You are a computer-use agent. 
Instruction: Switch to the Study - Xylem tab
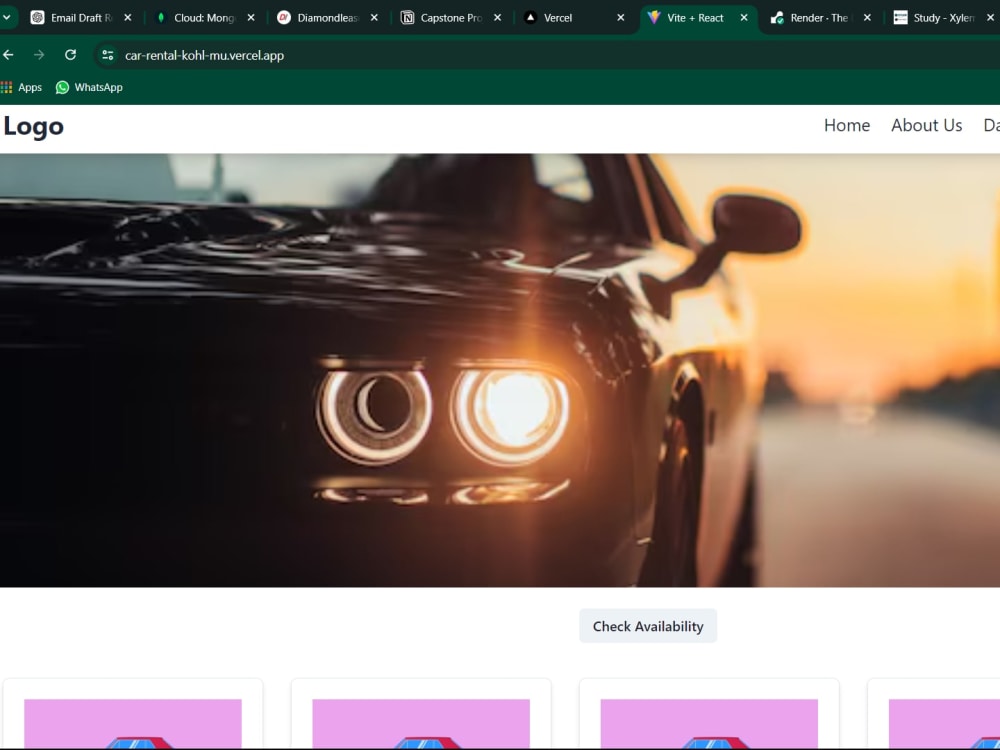943,18
